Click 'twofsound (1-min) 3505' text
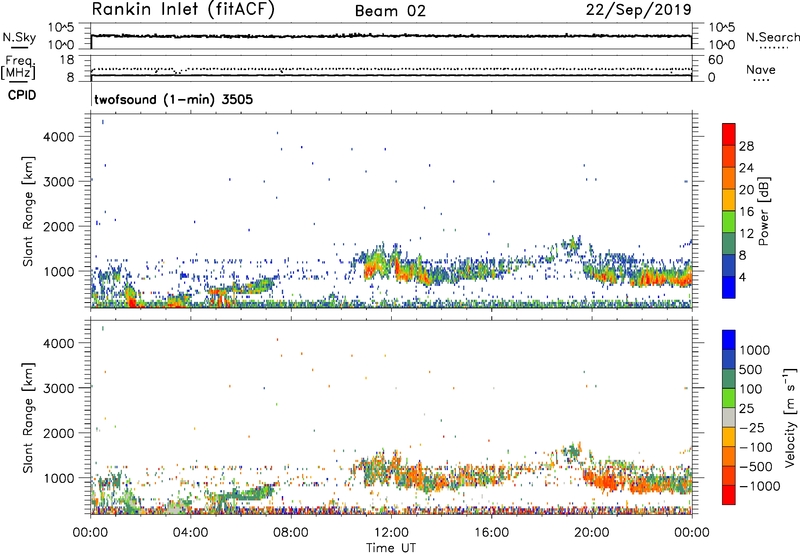This screenshot has width=800, height=554. click(173, 99)
